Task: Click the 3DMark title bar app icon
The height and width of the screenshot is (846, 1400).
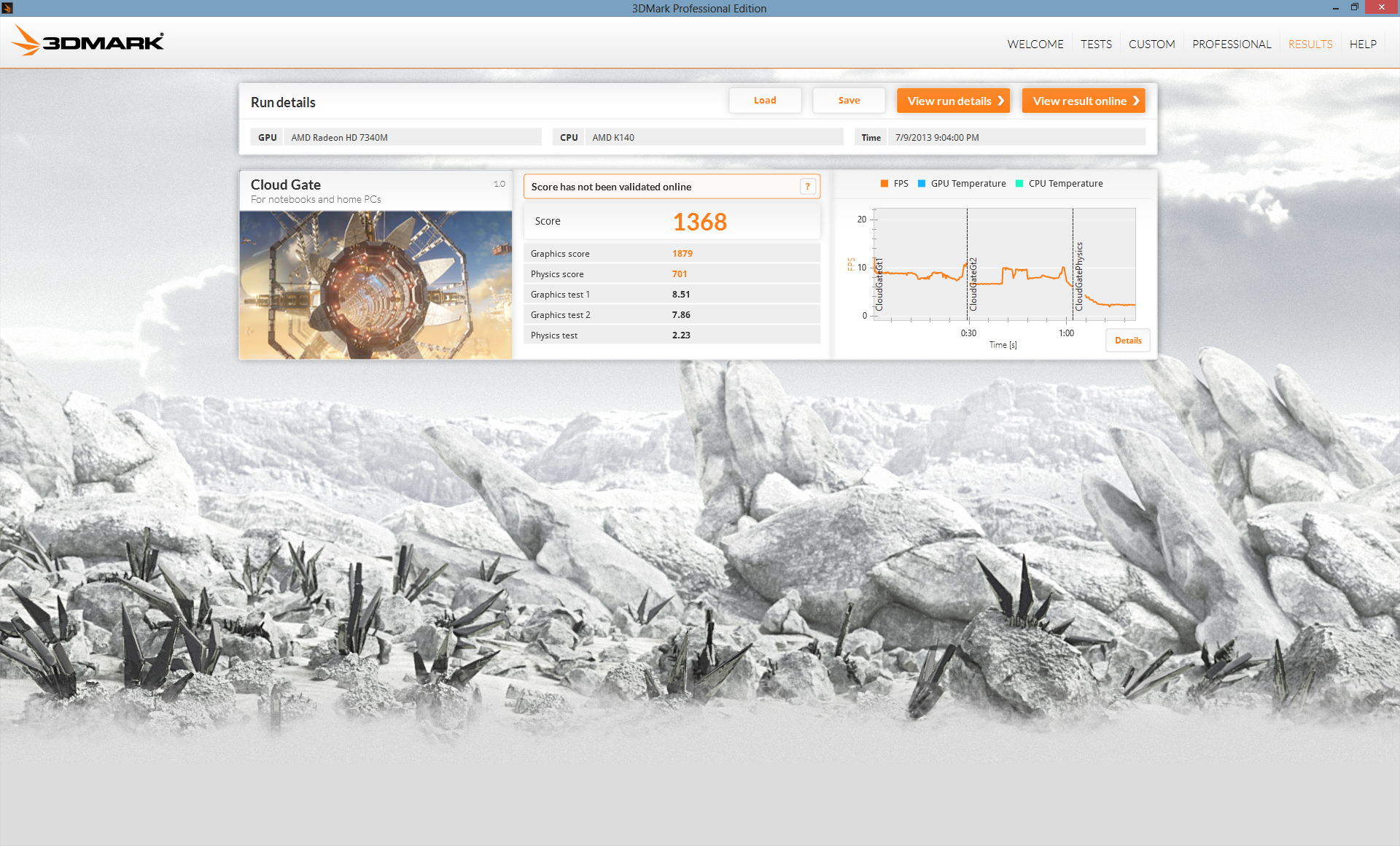Action: point(7,8)
